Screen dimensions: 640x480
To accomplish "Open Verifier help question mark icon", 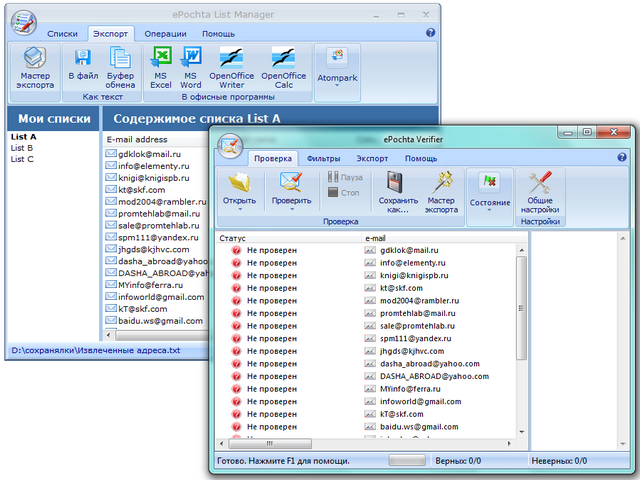I will (x=622, y=157).
